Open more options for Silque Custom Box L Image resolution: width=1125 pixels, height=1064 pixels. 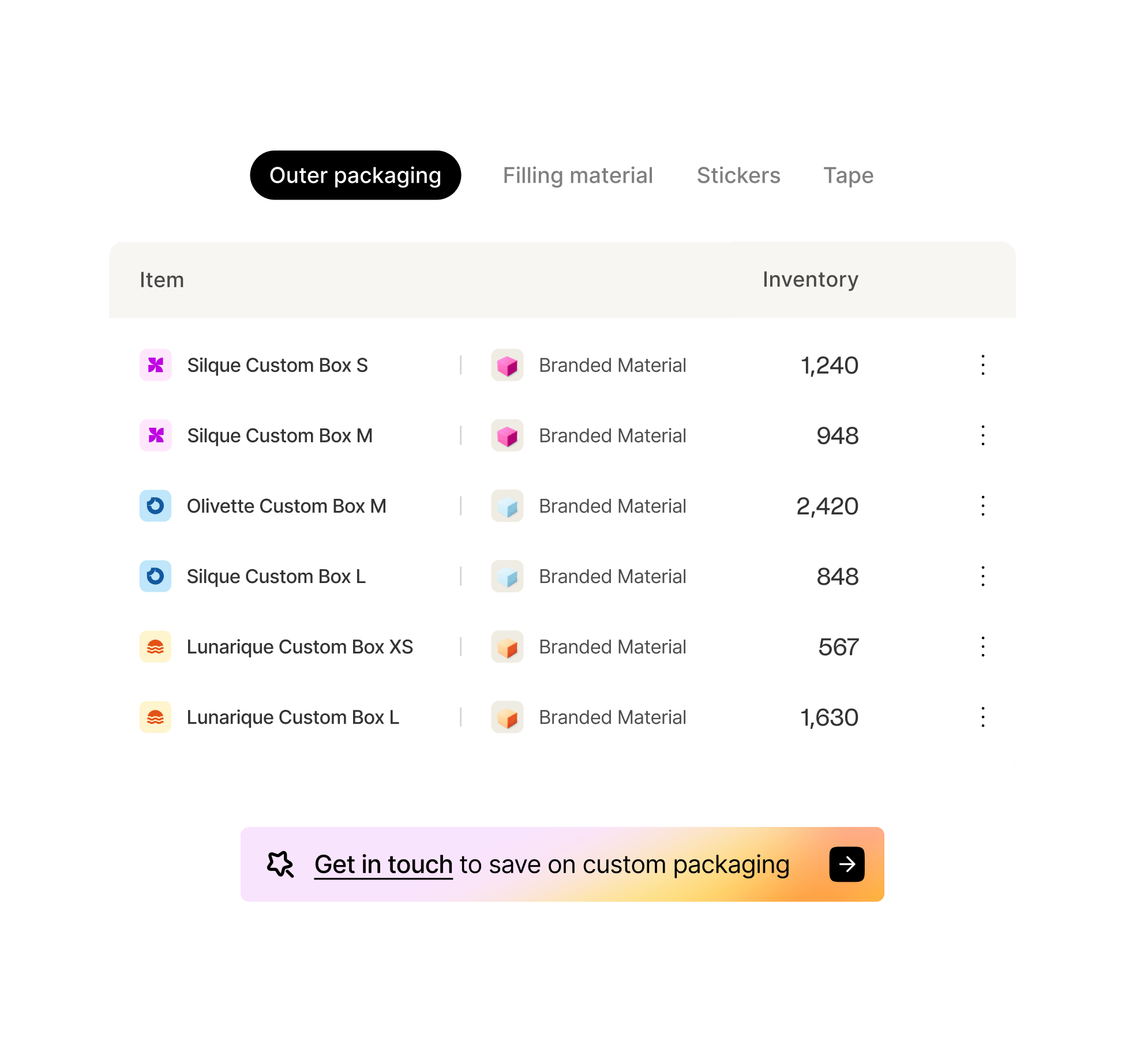click(x=982, y=576)
